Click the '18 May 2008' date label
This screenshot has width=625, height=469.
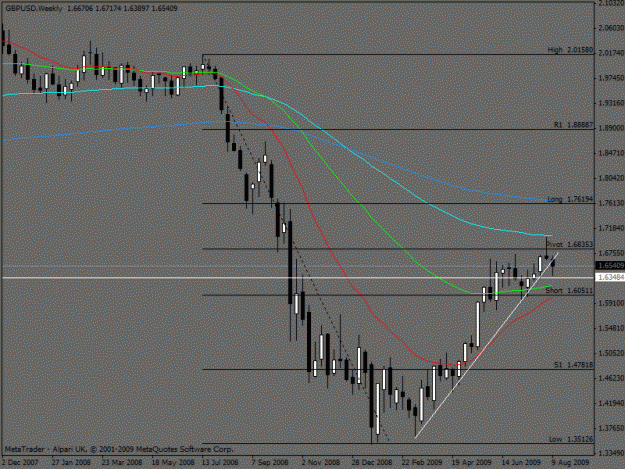coord(173,462)
